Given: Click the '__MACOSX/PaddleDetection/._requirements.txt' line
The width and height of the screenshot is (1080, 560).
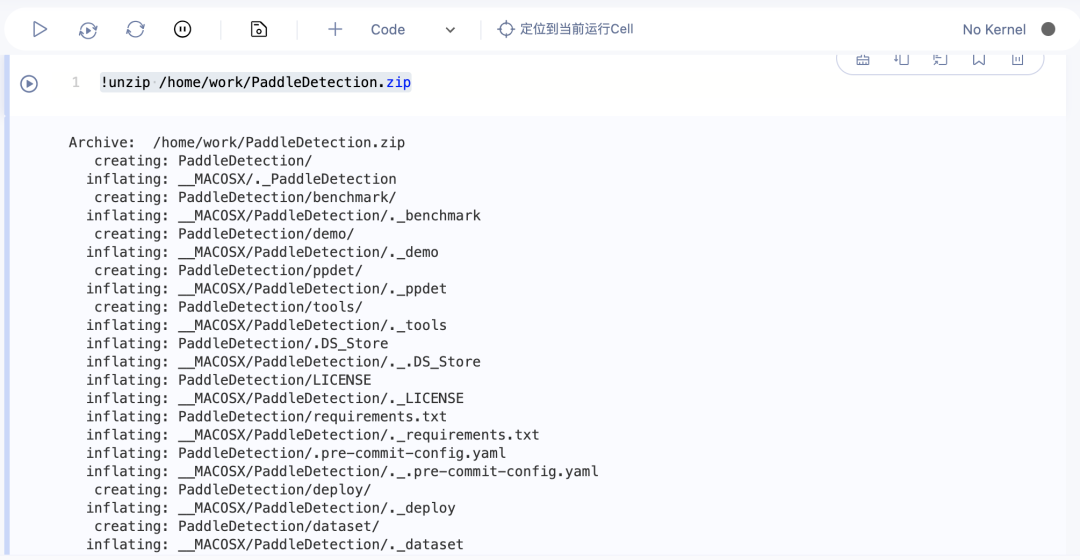Looking at the screenshot, I should (313, 435).
